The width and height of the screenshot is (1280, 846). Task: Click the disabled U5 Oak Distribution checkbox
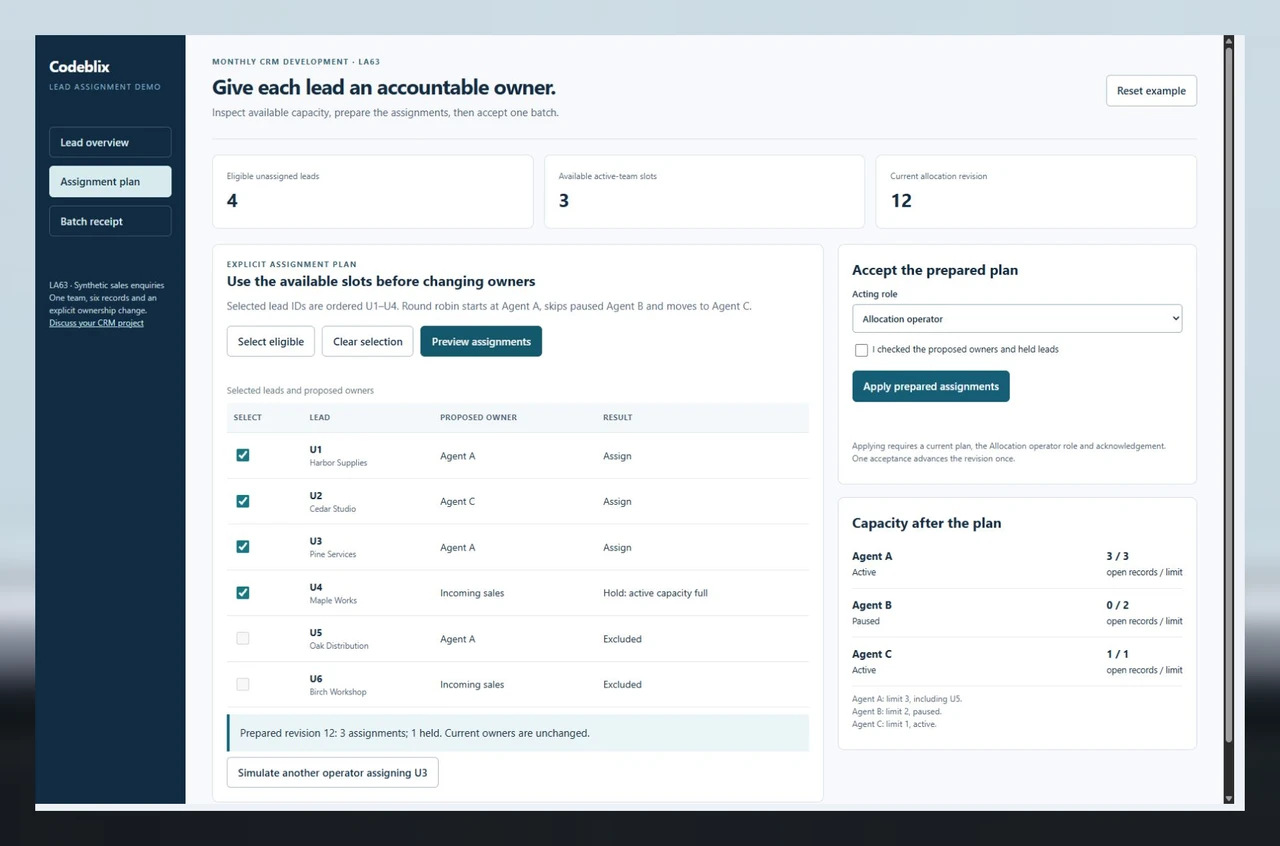click(x=242, y=638)
